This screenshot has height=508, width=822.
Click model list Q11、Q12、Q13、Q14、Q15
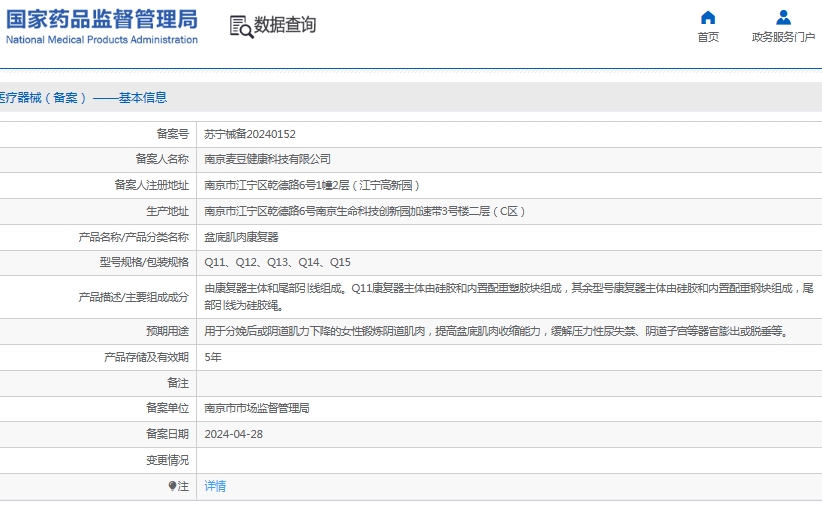pos(277,262)
